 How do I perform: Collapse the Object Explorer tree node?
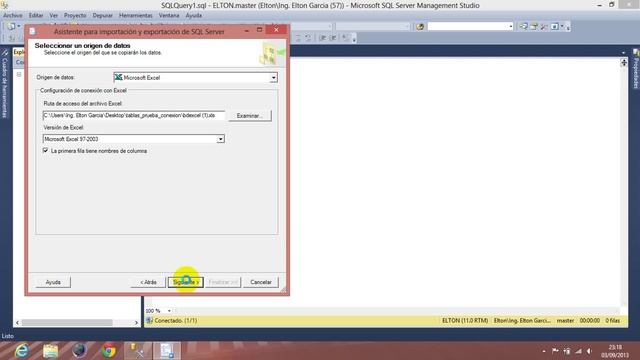coord(19,75)
